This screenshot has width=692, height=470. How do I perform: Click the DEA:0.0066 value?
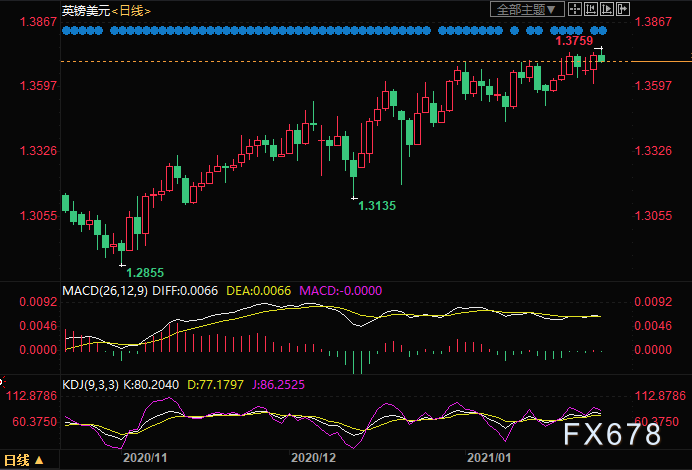click(259, 291)
